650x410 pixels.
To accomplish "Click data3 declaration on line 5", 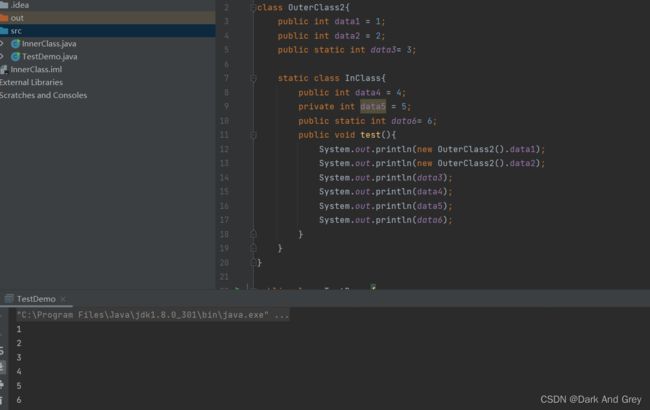I will point(383,50).
